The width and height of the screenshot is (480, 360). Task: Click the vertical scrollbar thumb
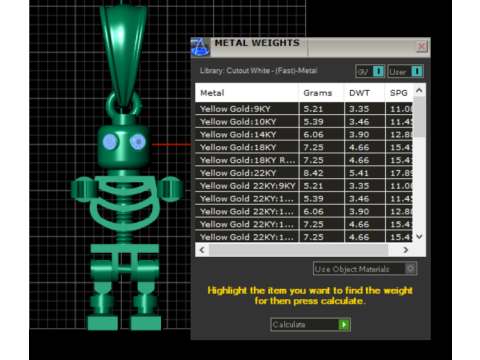point(419,117)
